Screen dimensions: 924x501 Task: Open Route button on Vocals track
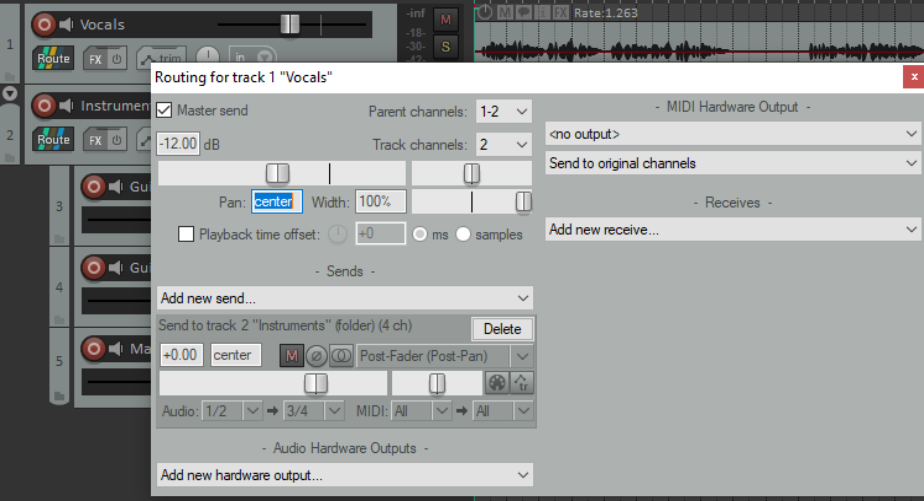pos(53,58)
